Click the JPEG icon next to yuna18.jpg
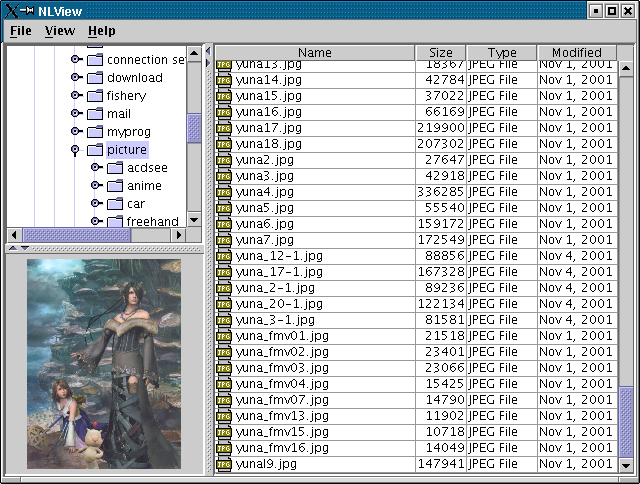The height and width of the screenshot is (484, 640). pos(224,144)
